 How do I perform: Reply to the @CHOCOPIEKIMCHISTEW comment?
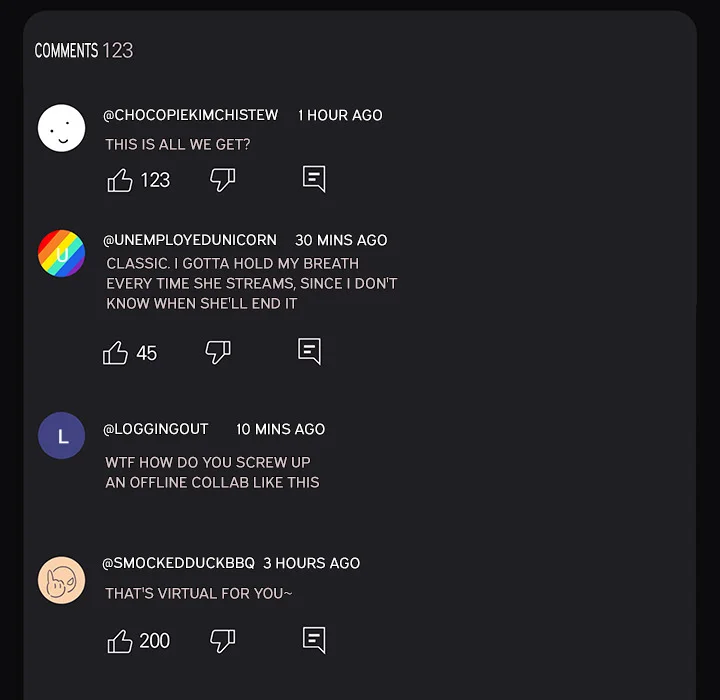[314, 179]
